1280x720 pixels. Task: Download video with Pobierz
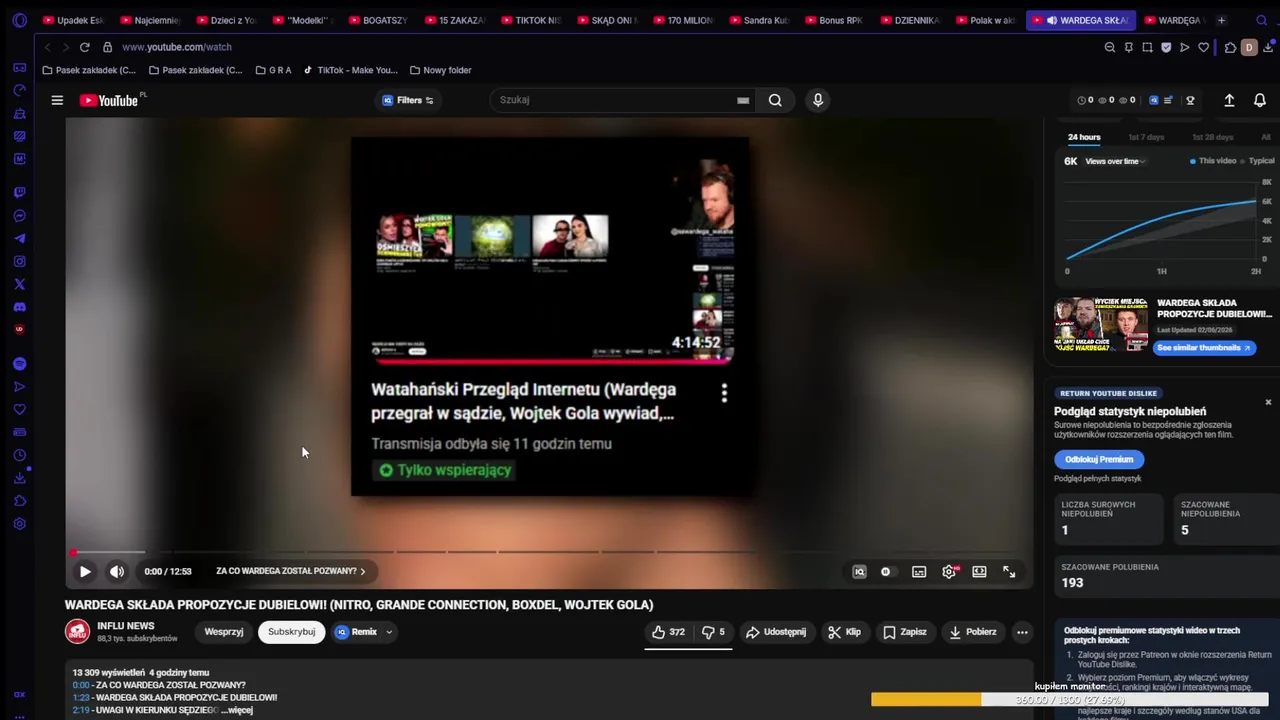tap(972, 632)
